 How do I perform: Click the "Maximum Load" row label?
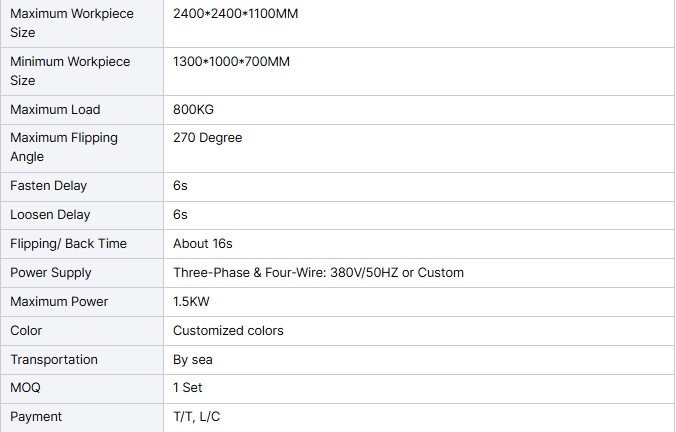tap(55, 110)
